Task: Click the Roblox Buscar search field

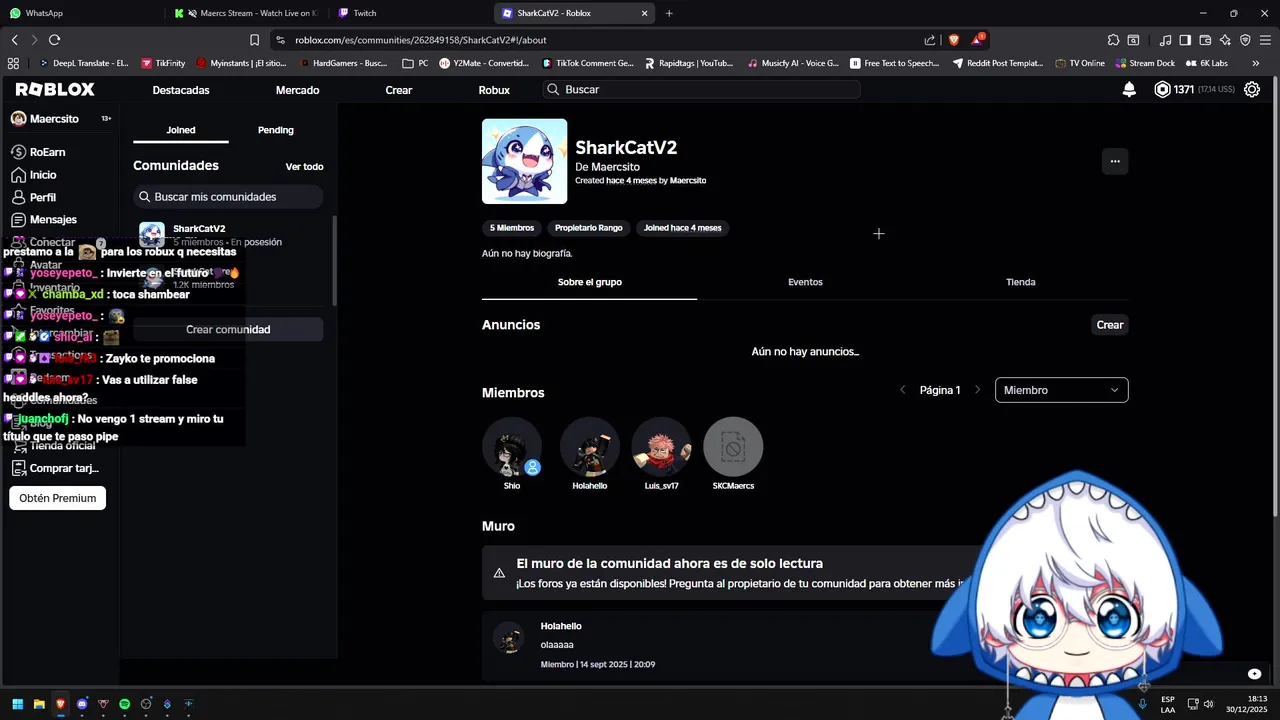Action: 702,89
